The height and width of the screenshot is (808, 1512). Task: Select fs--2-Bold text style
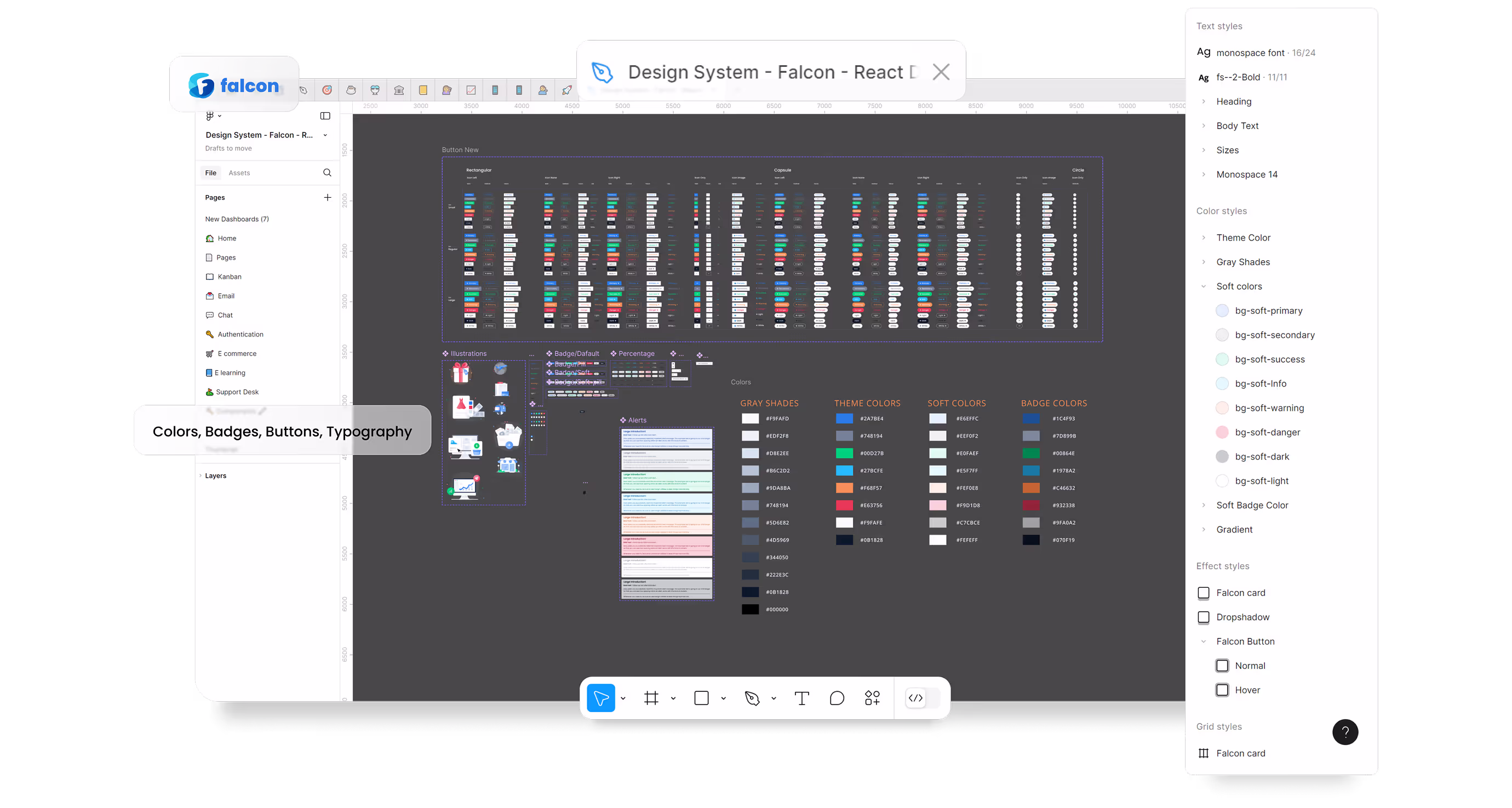click(1242, 77)
